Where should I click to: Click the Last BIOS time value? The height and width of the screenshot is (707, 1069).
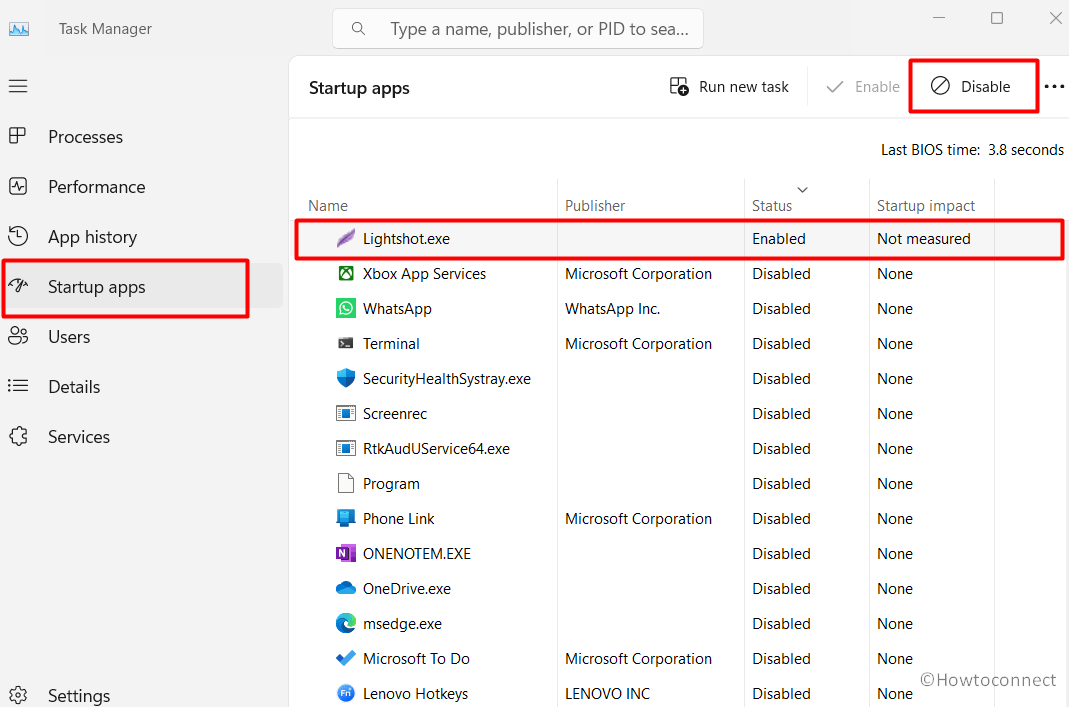coord(1025,150)
